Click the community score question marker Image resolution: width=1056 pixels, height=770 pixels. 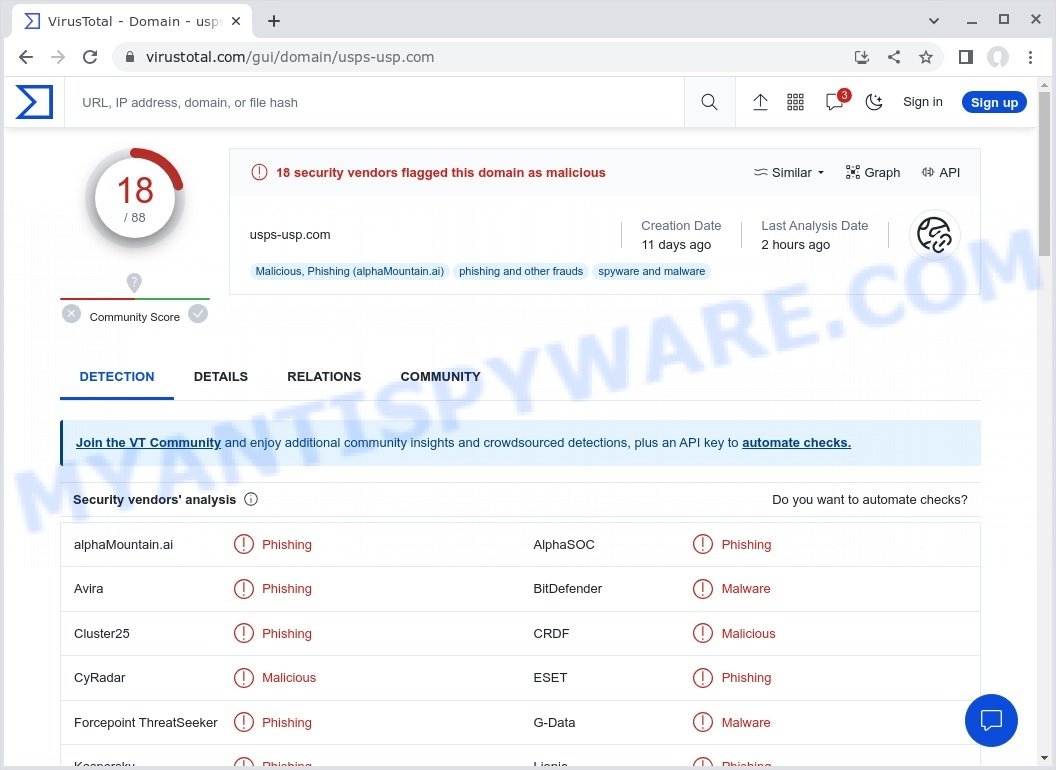click(134, 282)
